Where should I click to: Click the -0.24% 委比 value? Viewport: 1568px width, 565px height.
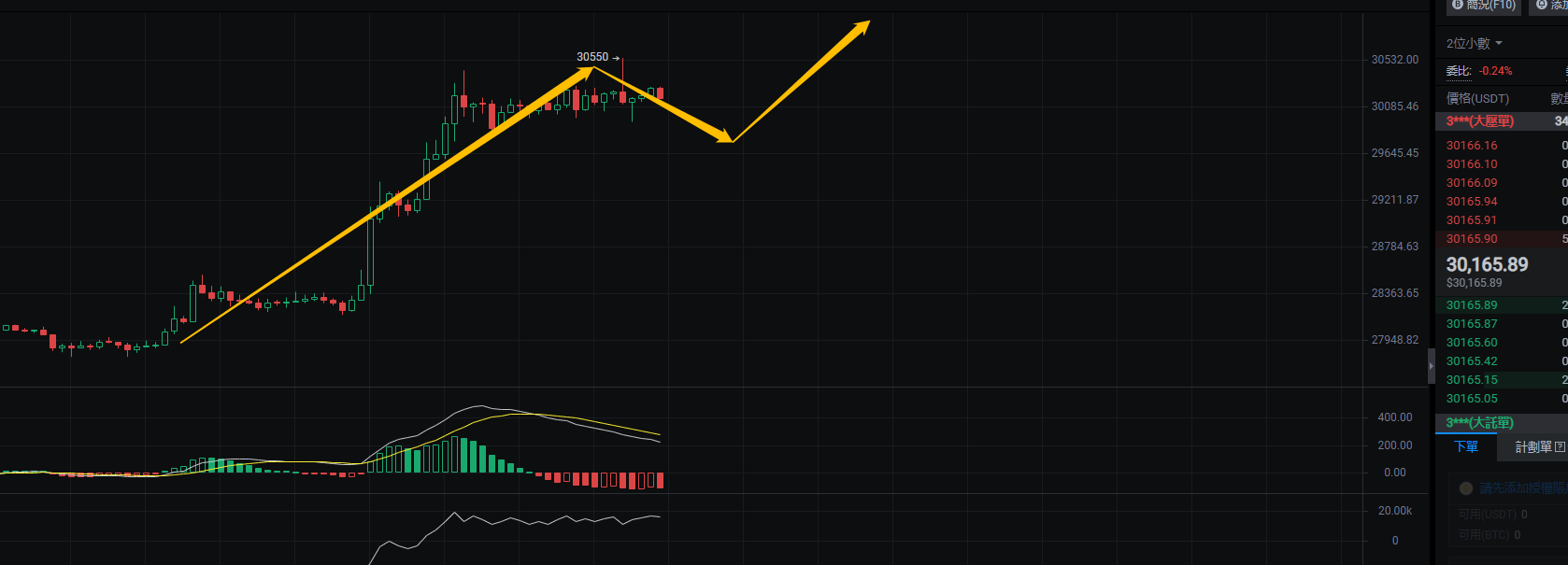[x=1495, y=71]
